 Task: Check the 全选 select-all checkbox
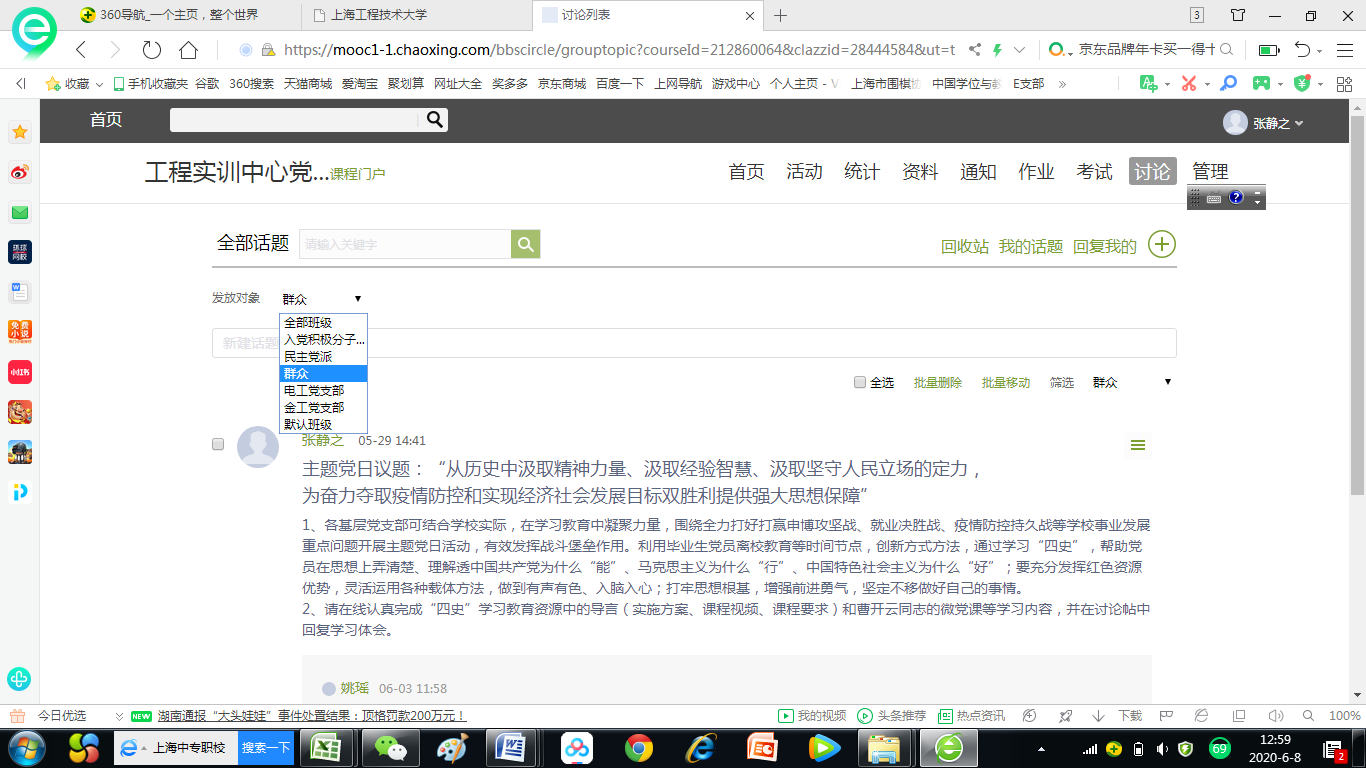860,383
